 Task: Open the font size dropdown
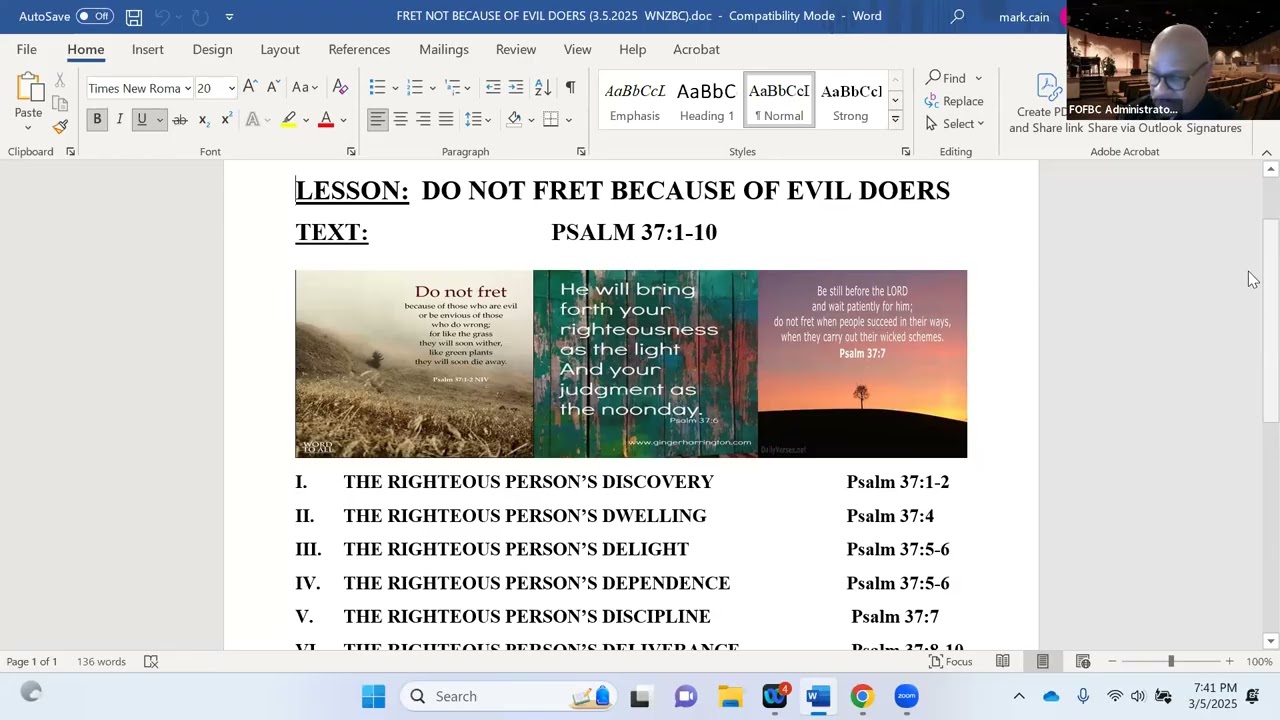[x=231, y=88]
